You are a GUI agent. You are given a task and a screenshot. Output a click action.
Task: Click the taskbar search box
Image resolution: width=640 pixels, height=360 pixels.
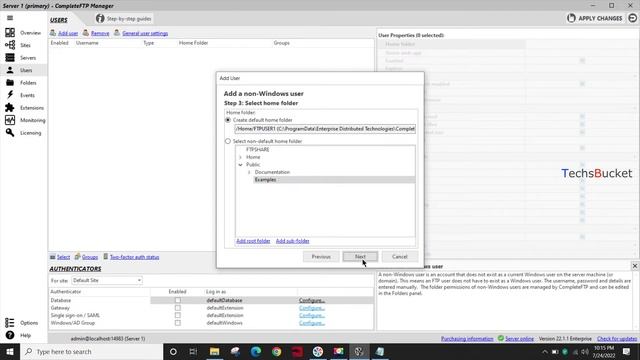[91, 351]
